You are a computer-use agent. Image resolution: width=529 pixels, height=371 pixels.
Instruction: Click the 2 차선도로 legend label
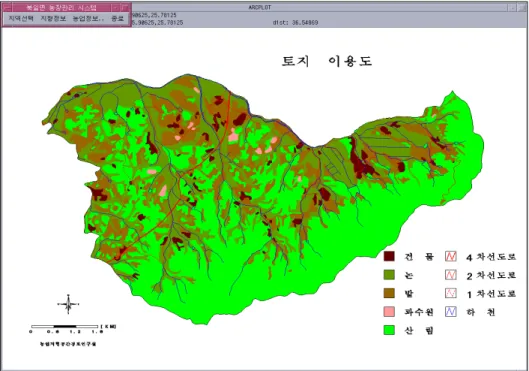491,276
